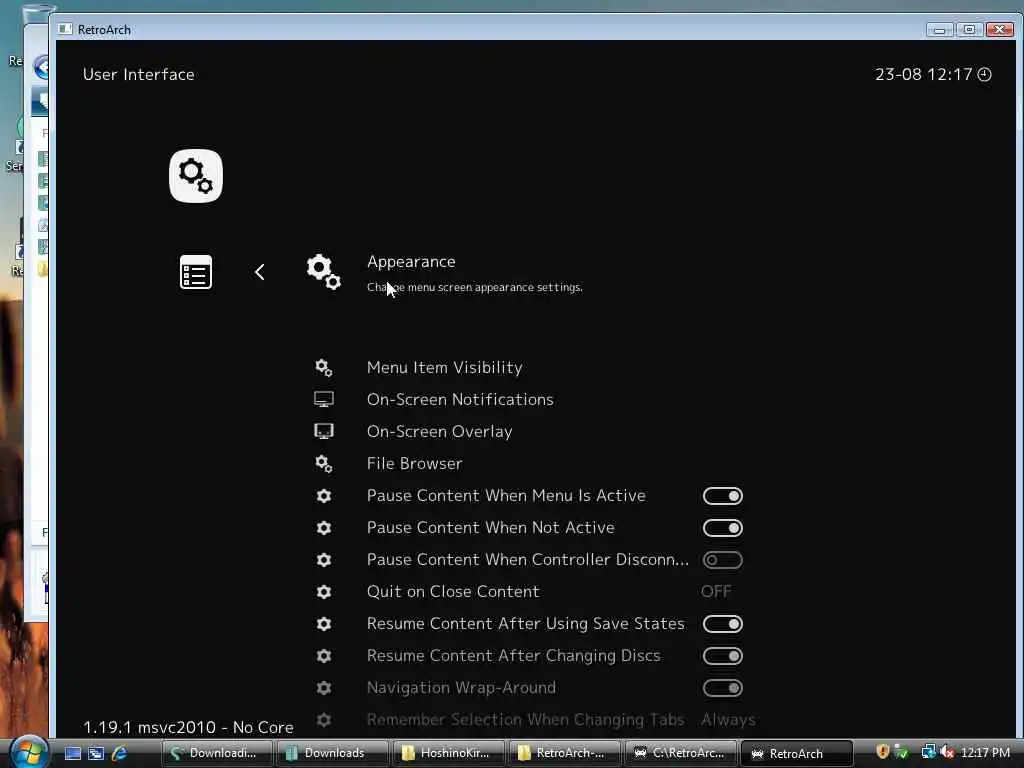Click the 12:17 PM taskbar clock

pos(985,753)
